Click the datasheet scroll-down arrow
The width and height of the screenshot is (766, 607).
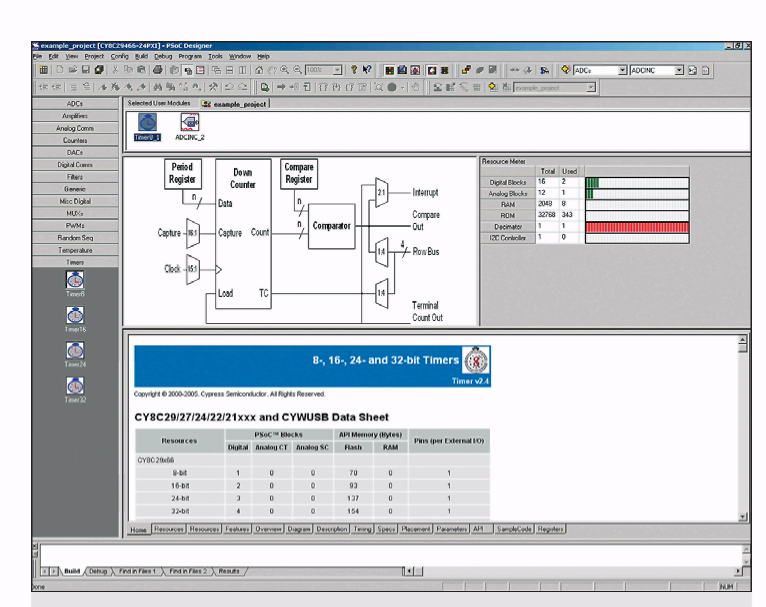743,517
